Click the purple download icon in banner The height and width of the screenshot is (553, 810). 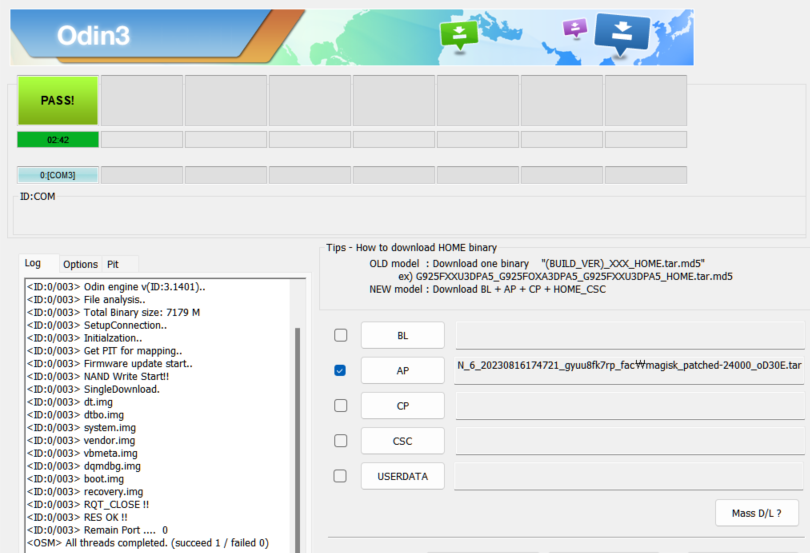(575, 28)
